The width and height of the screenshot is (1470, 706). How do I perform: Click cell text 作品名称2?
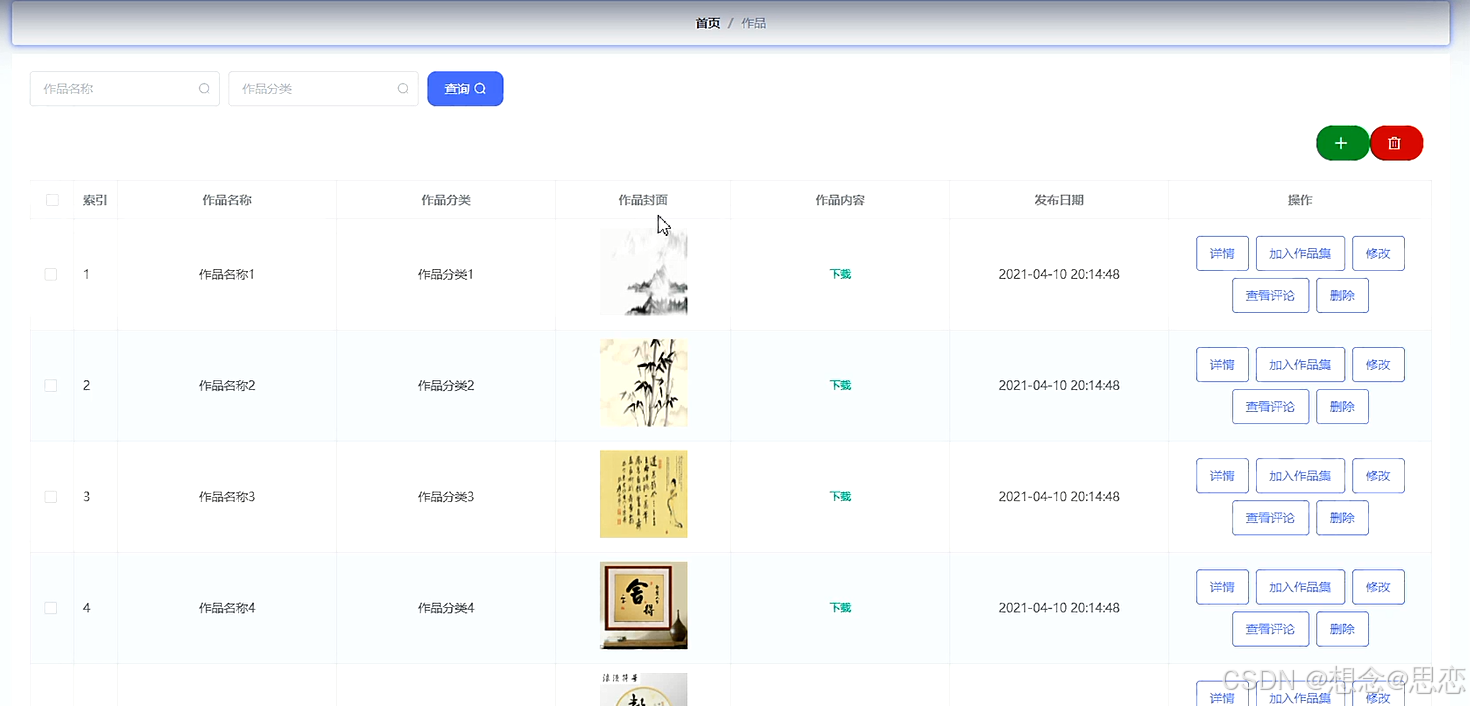(227, 385)
